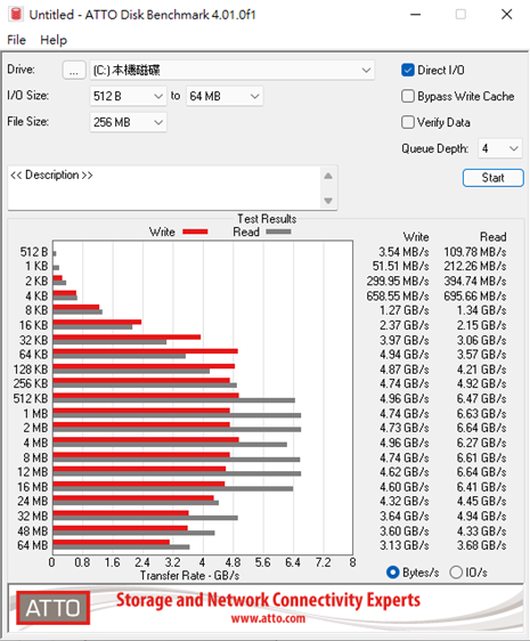Image resolution: width=530 pixels, height=641 pixels.
Task: Click the ATTO Disk Benchmark title bar icon
Action: [16, 14]
